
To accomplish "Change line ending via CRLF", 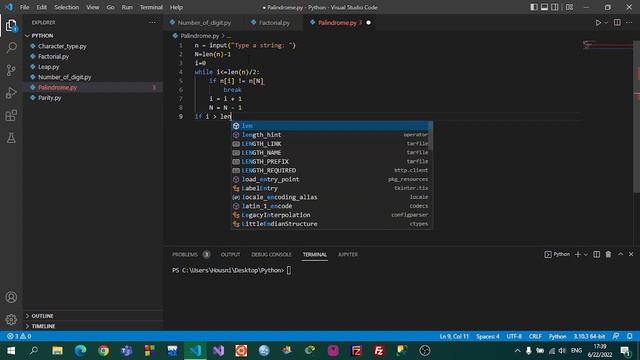I will [x=535, y=336].
